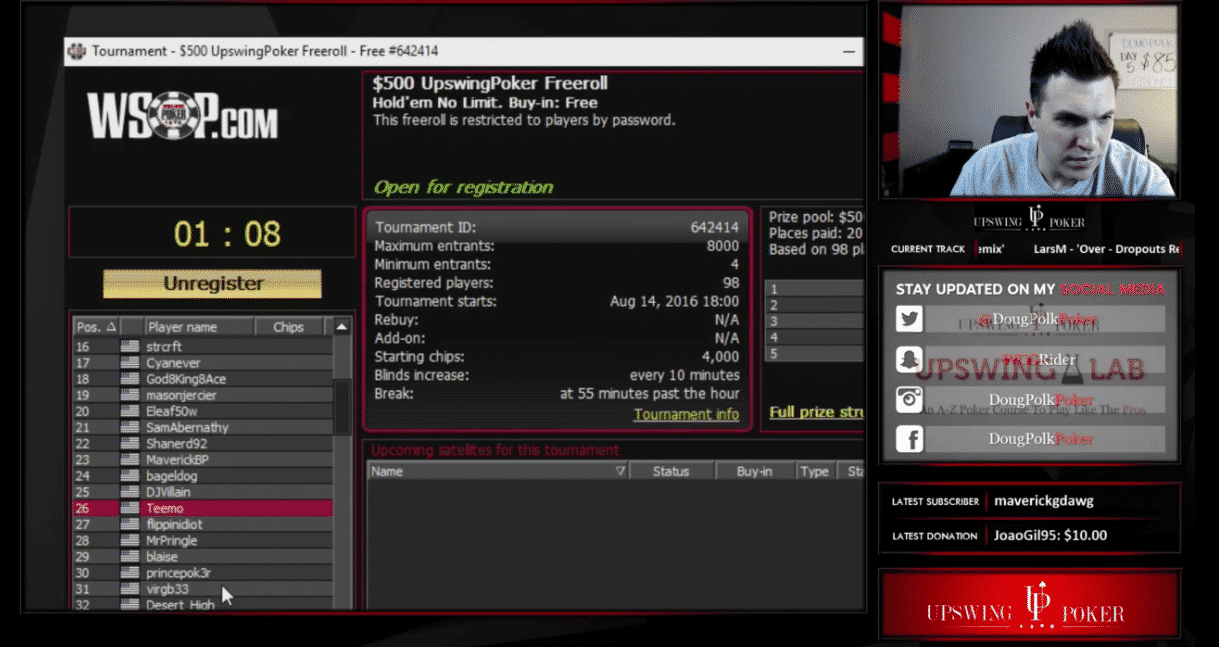Click the Tournament ID value 642414
Viewport: 1219px width, 647px height.
pos(714,227)
